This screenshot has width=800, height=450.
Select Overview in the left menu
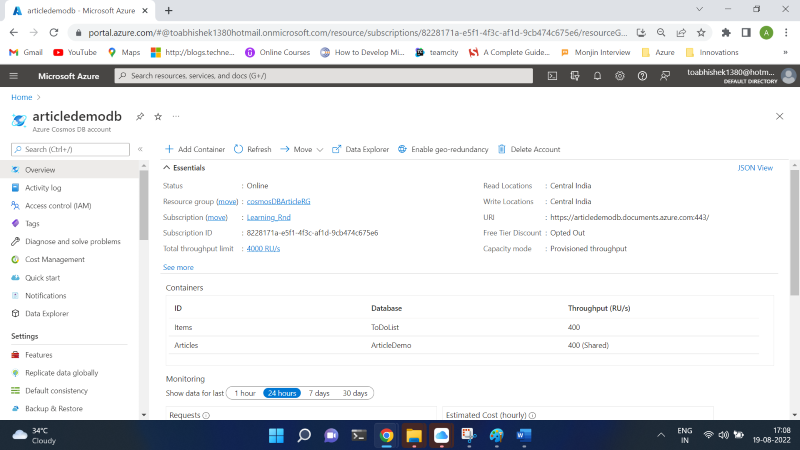(x=69, y=170)
